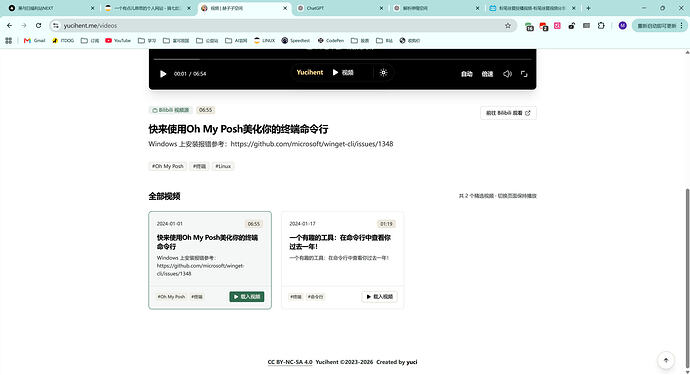Select the #Linux tag
This screenshot has width=690, height=375.
click(x=223, y=166)
